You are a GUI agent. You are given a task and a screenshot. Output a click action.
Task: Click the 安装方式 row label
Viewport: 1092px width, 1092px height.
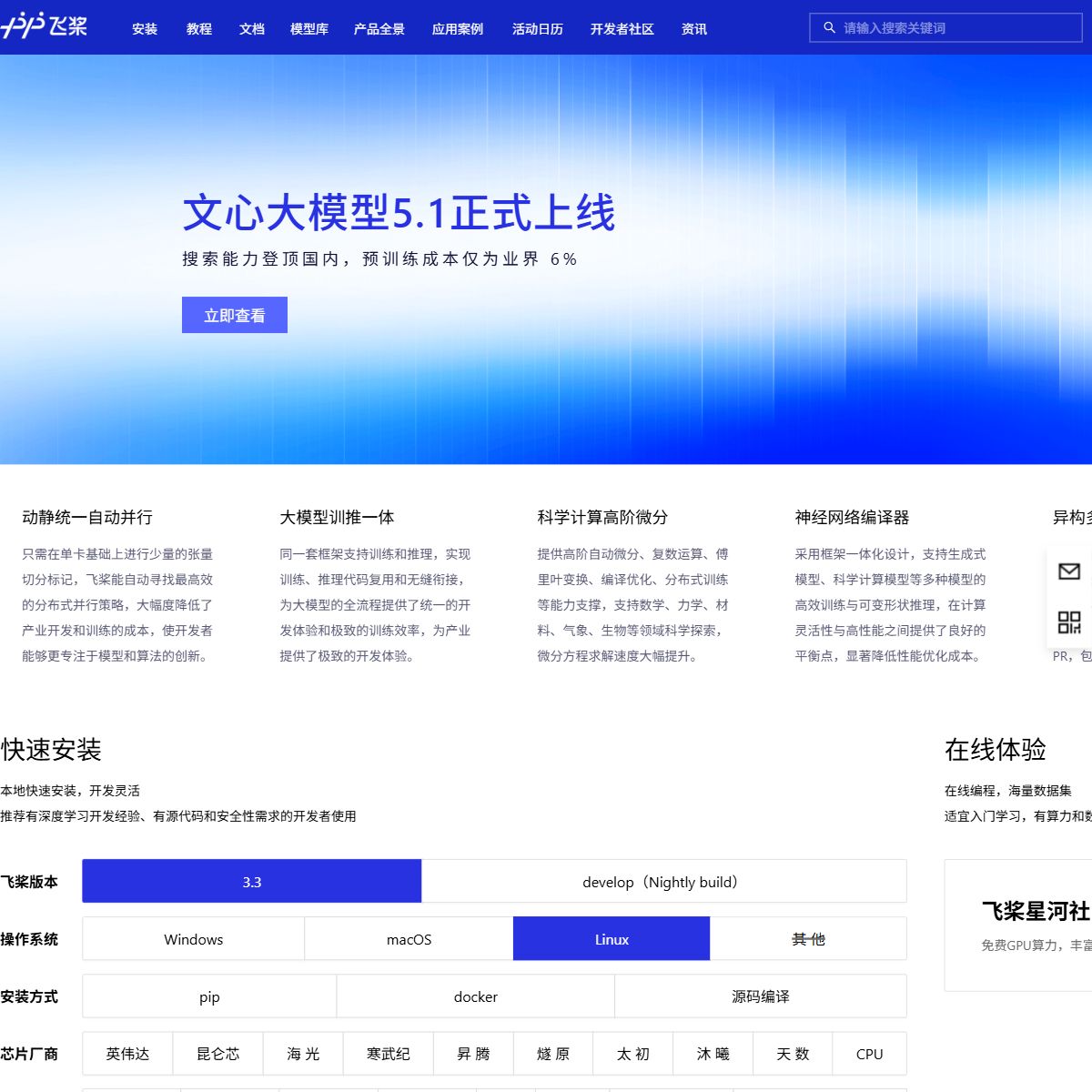coord(29,996)
